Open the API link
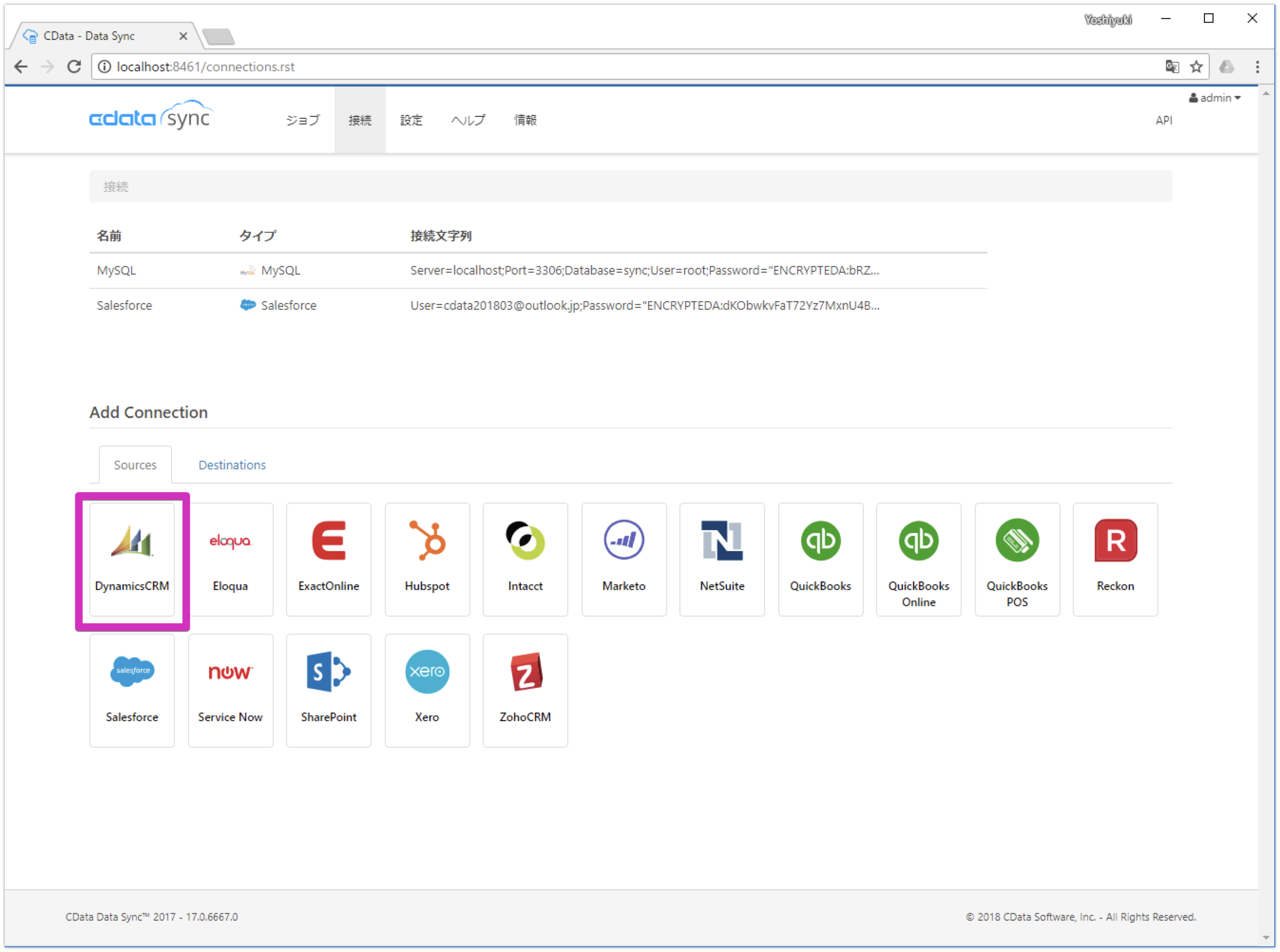 coord(1164,120)
